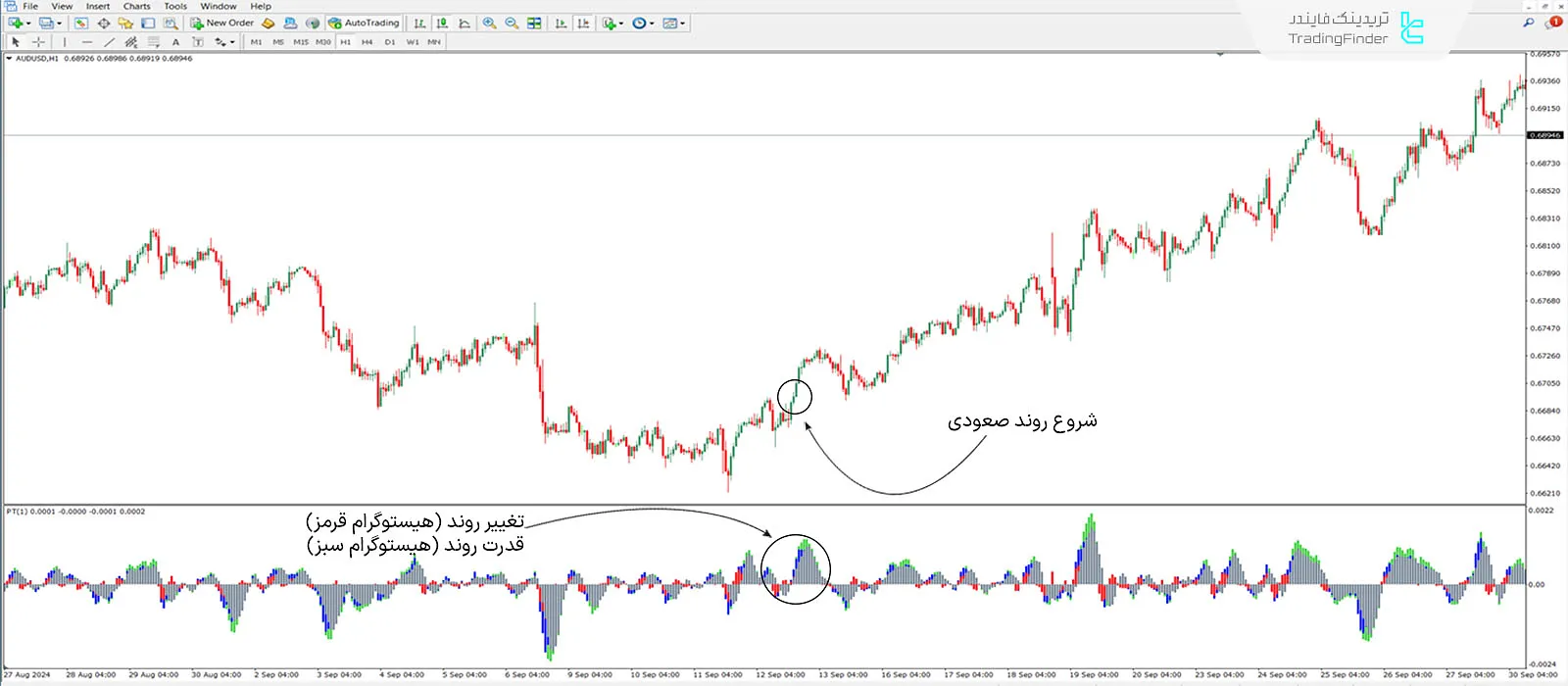Tile chart windows icon
The image size is (1568, 686).
point(534,23)
